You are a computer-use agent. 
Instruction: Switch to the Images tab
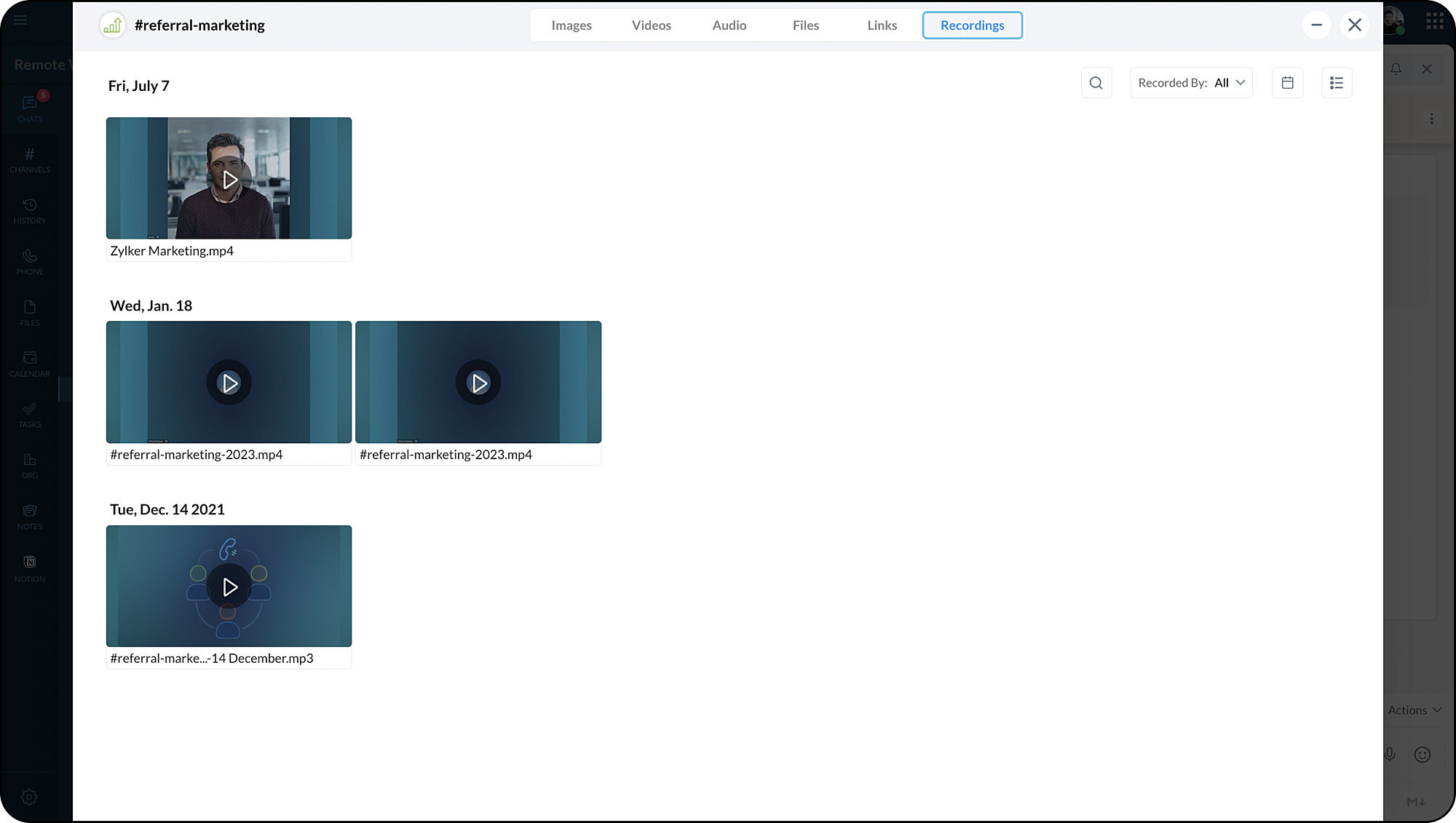tap(571, 25)
